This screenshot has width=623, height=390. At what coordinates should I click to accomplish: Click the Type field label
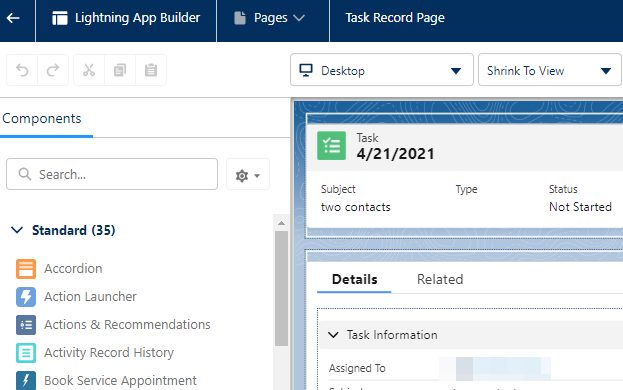coord(466,189)
